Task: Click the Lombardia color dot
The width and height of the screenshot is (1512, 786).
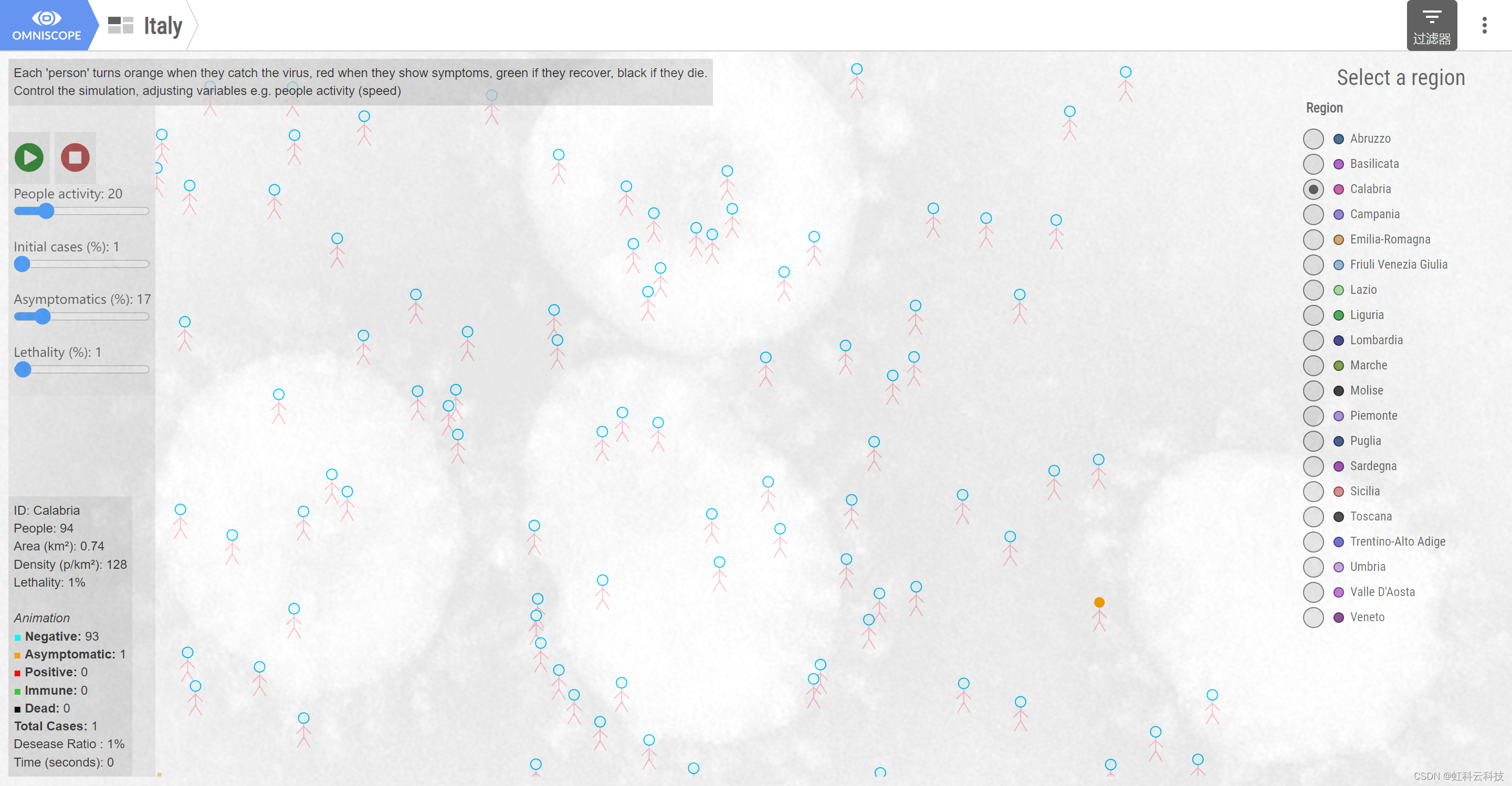Action: point(1338,340)
